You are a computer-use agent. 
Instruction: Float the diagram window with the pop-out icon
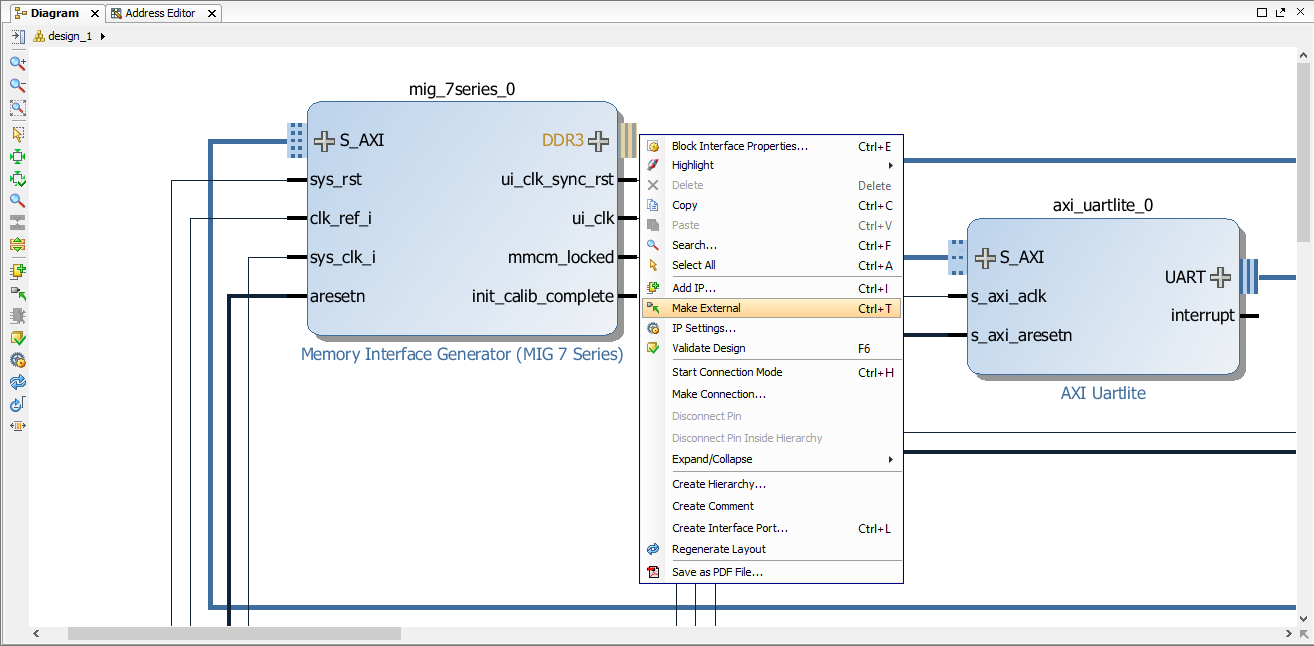1283,13
